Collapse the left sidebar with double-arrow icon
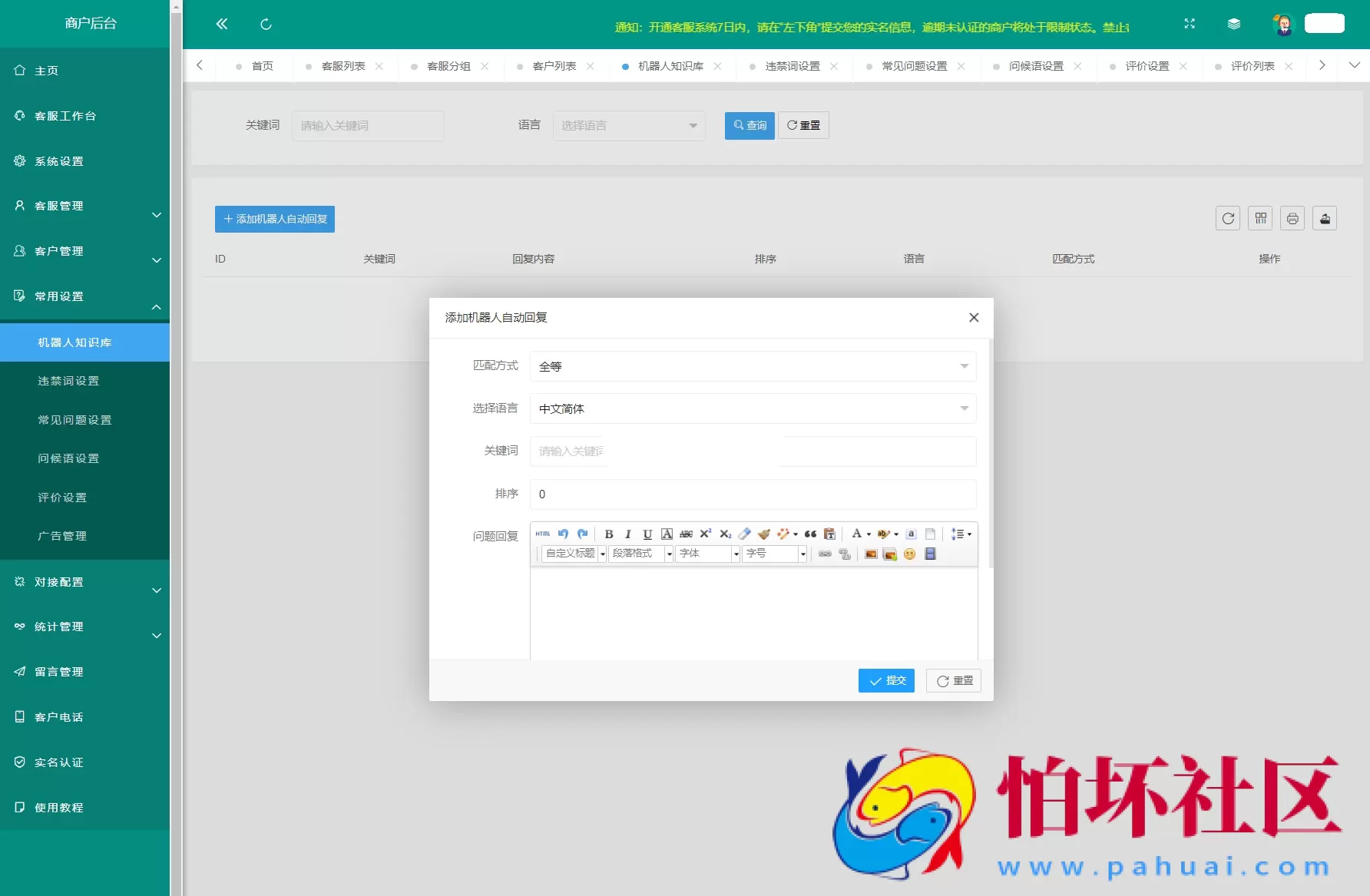 (222, 24)
